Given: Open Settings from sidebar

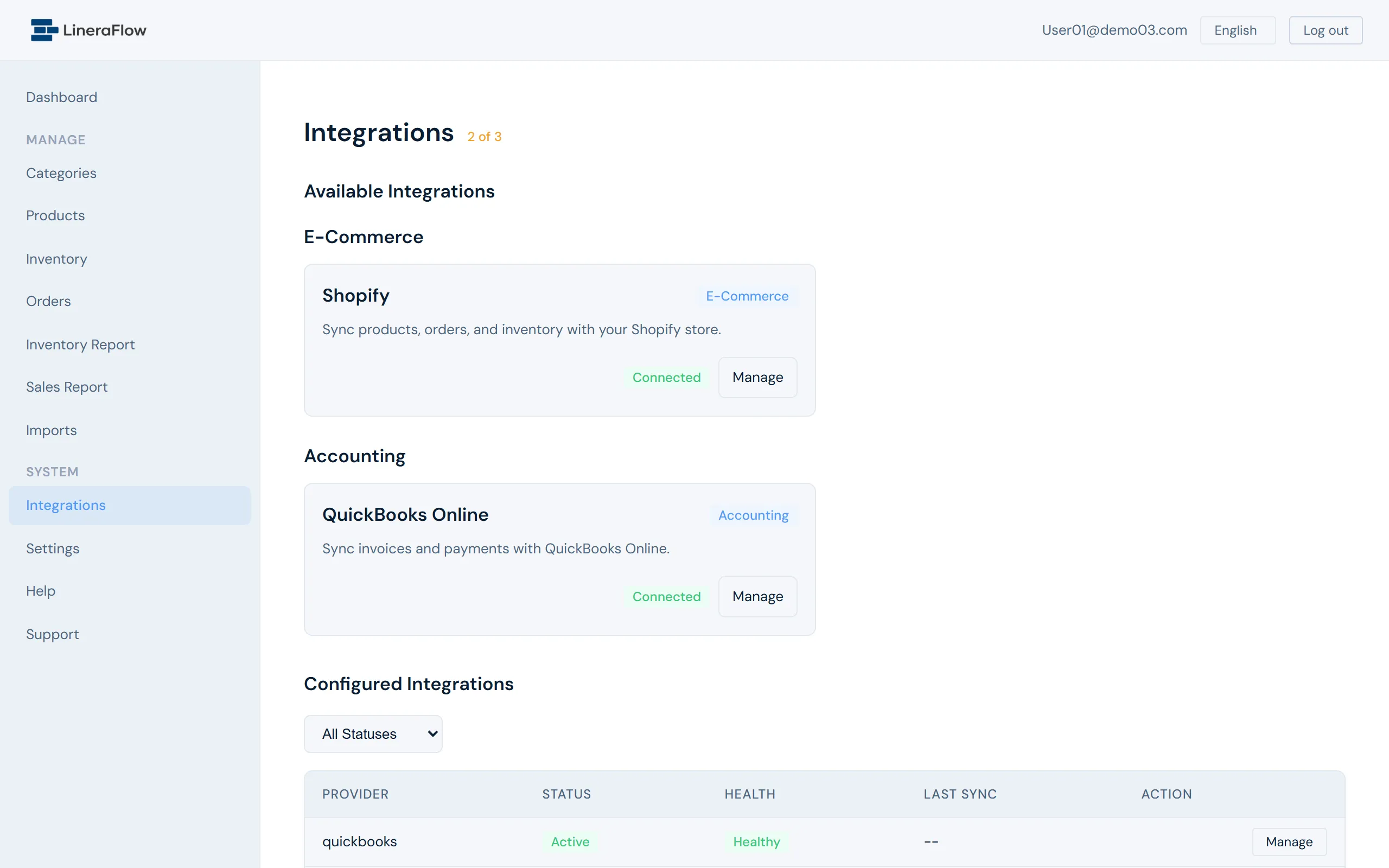Looking at the screenshot, I should pyautogui.click(x=53, y=548).
